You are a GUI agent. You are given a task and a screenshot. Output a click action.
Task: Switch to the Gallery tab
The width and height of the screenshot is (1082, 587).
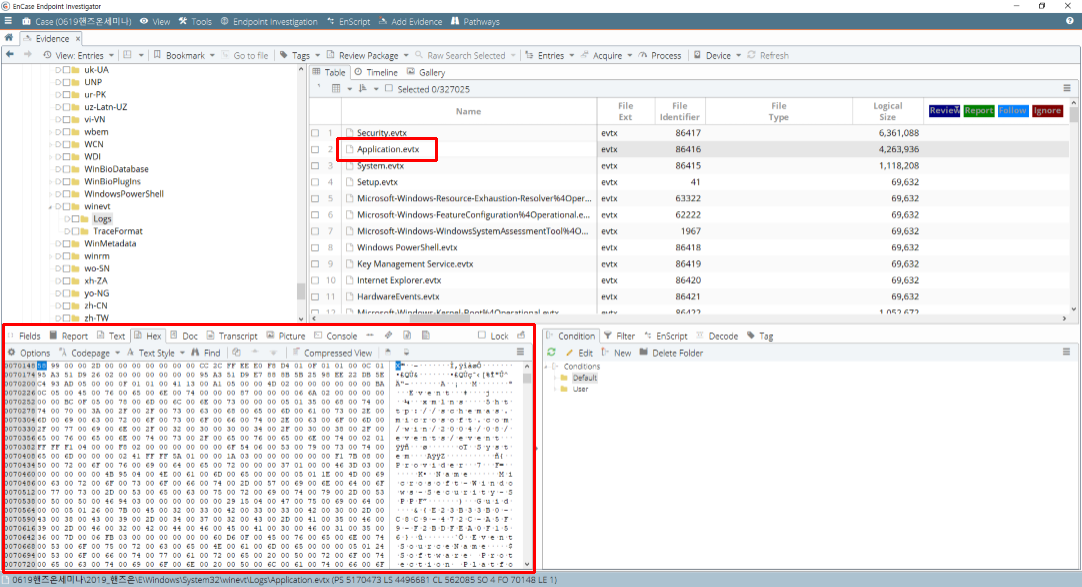pyautogui.click(x=426, y=72)
